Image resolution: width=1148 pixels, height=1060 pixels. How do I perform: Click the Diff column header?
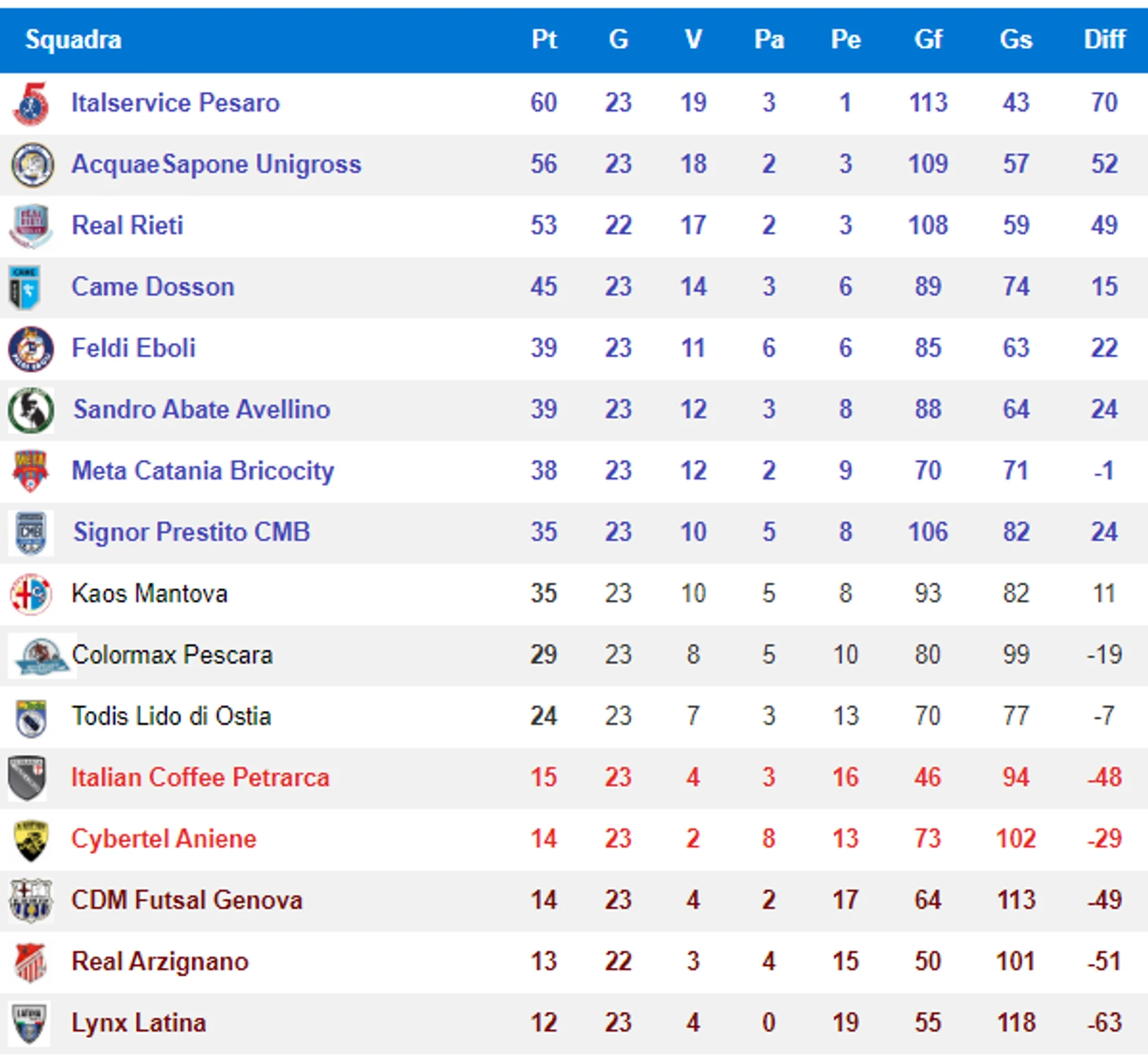click(x=1104, y=39)
